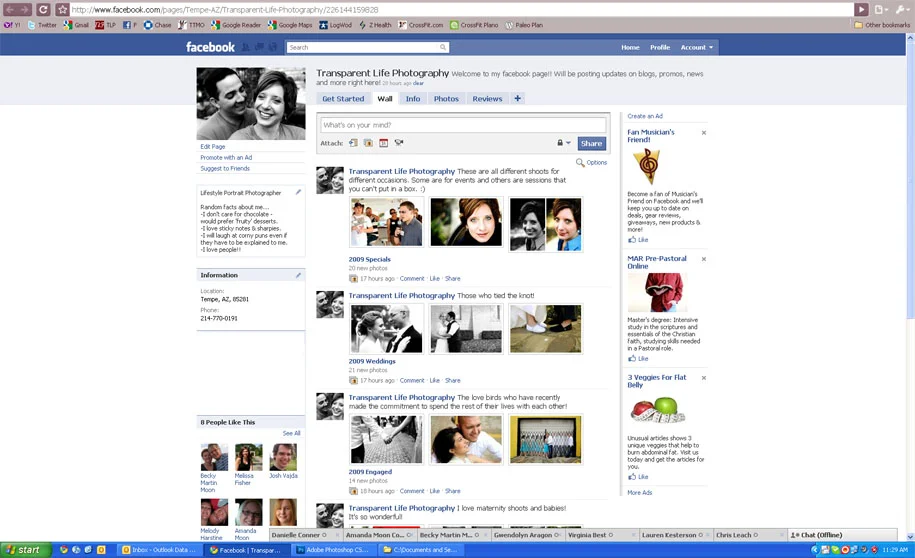Open the browser page menu icon
The image size is (915, 558).
(x=881, y=9)
